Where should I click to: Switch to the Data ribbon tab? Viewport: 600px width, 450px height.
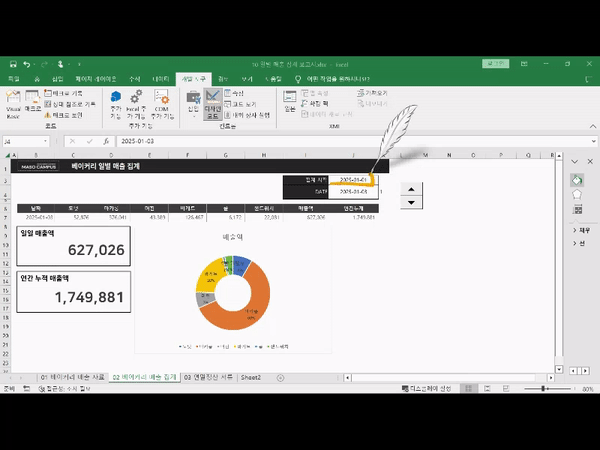point(160,78)
